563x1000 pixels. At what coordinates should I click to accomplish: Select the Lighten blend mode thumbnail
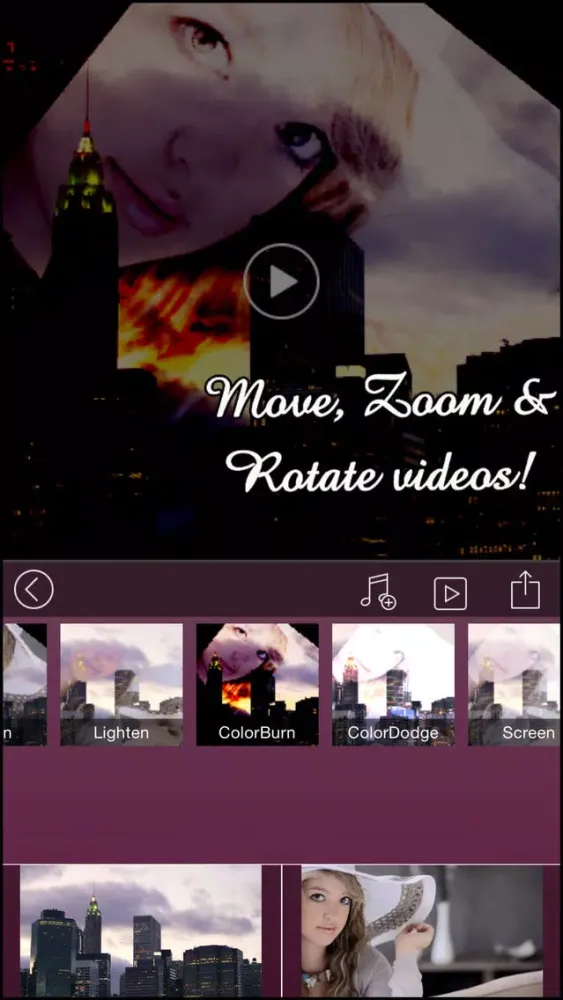tap(121, 684)
